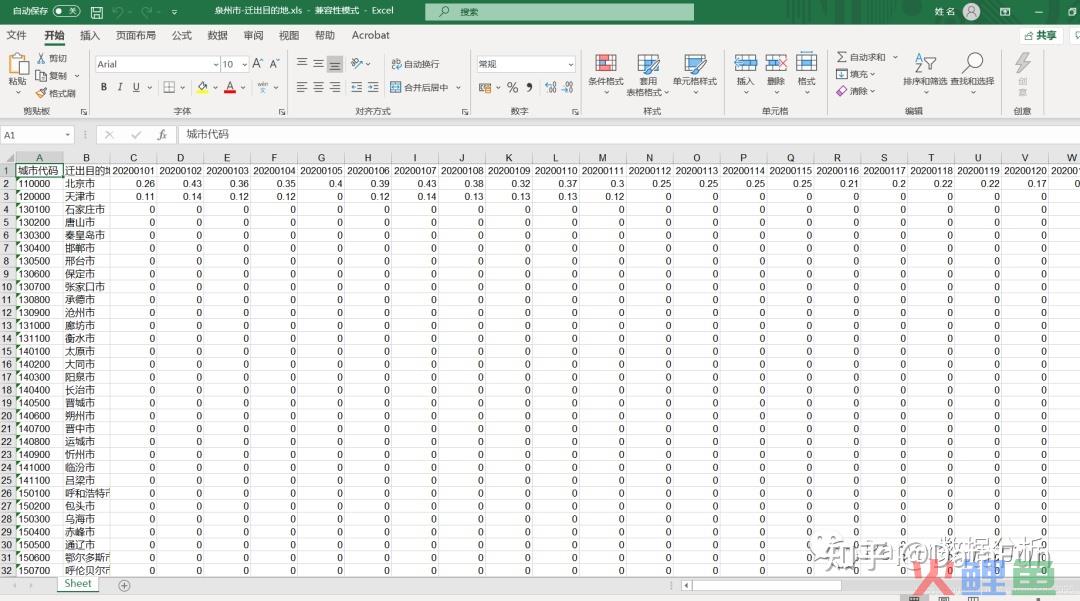Open the font size 10 dropdown

(x=245, y=64)
